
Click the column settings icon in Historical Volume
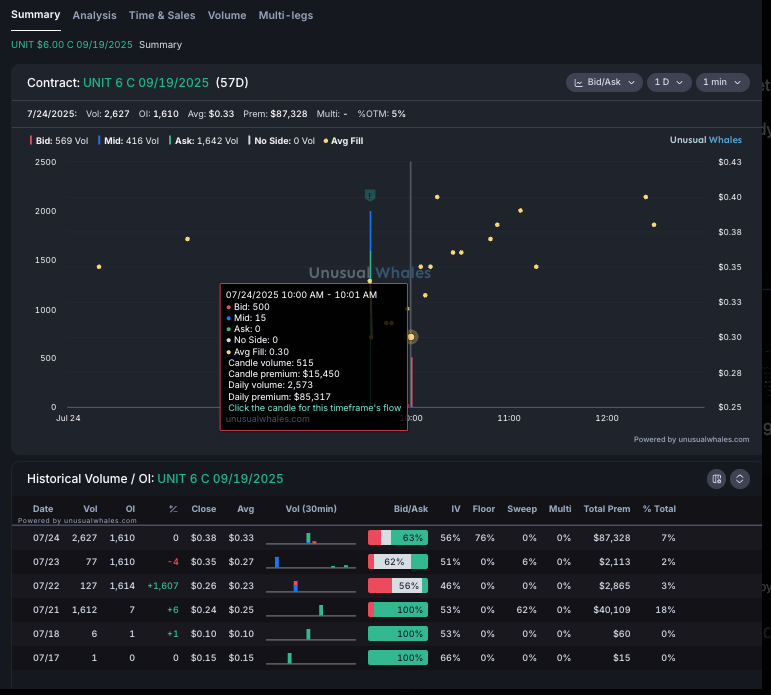pyautogui.click(x=716, y=479)
